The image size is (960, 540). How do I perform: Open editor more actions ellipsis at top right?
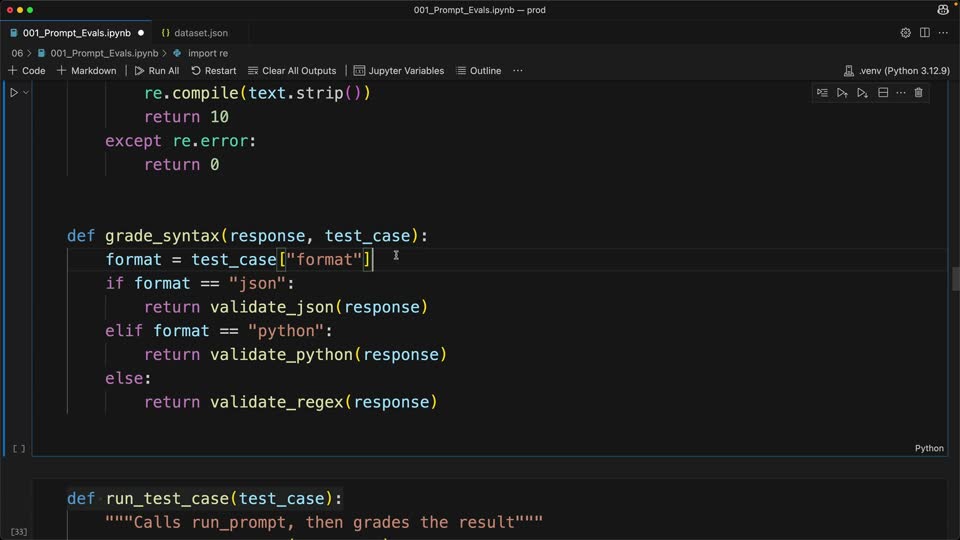coord(943,32)
